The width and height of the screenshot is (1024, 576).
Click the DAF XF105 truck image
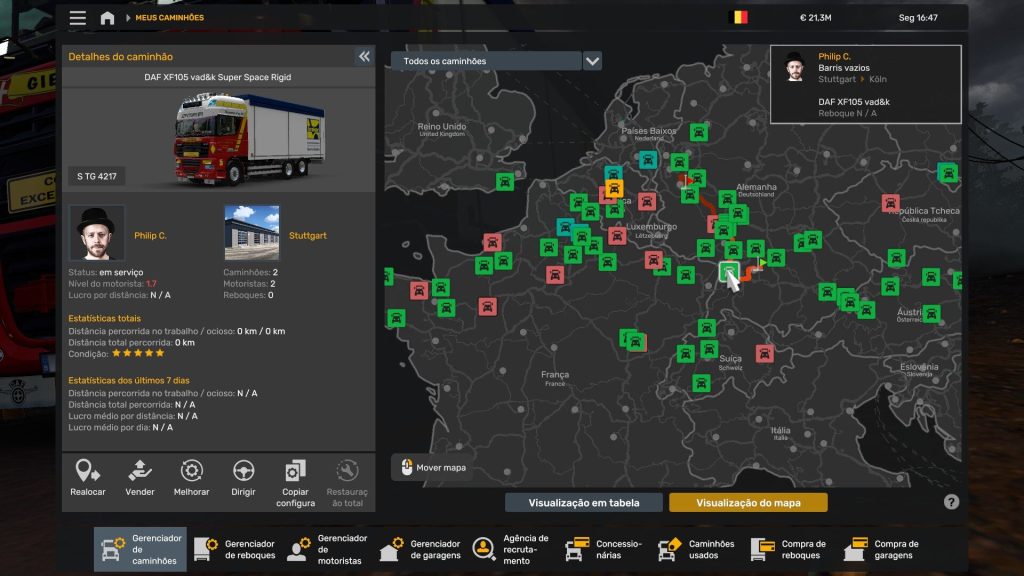249,138
